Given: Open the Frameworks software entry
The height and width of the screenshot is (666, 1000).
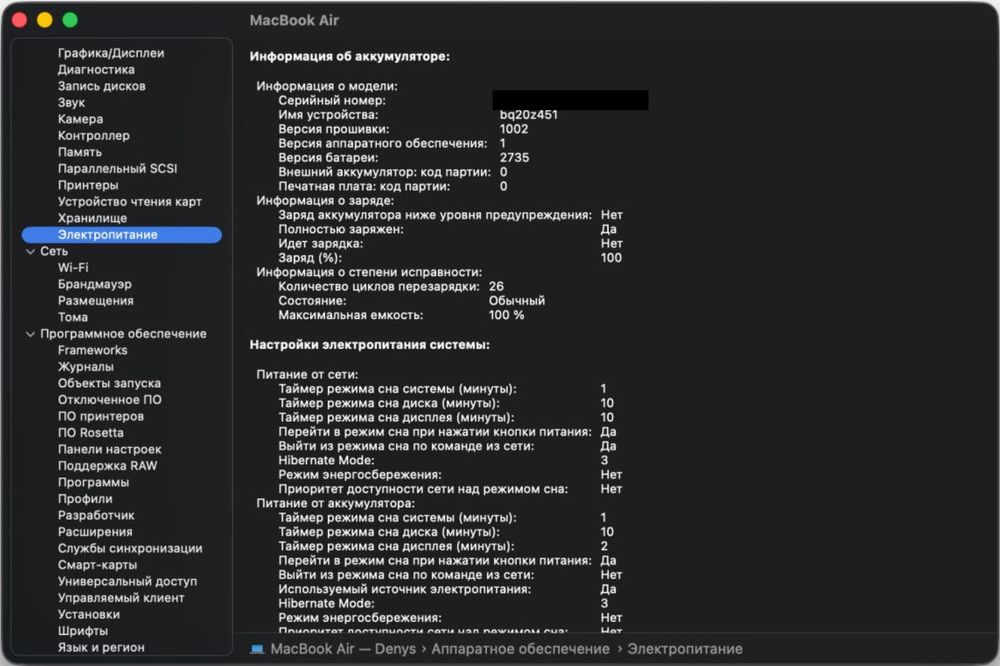Looking at the screenshot, I should pyautogui.click(x=93, y=350).
